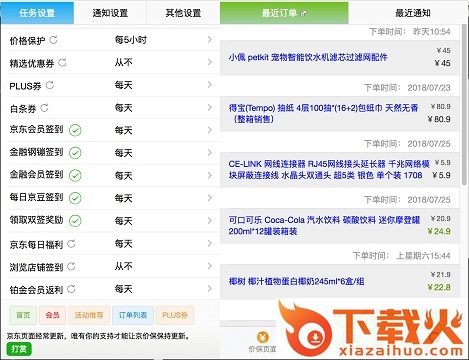Click the 首页 button
Viewport: 469px width, 360px height.
[x=23, y=315]
